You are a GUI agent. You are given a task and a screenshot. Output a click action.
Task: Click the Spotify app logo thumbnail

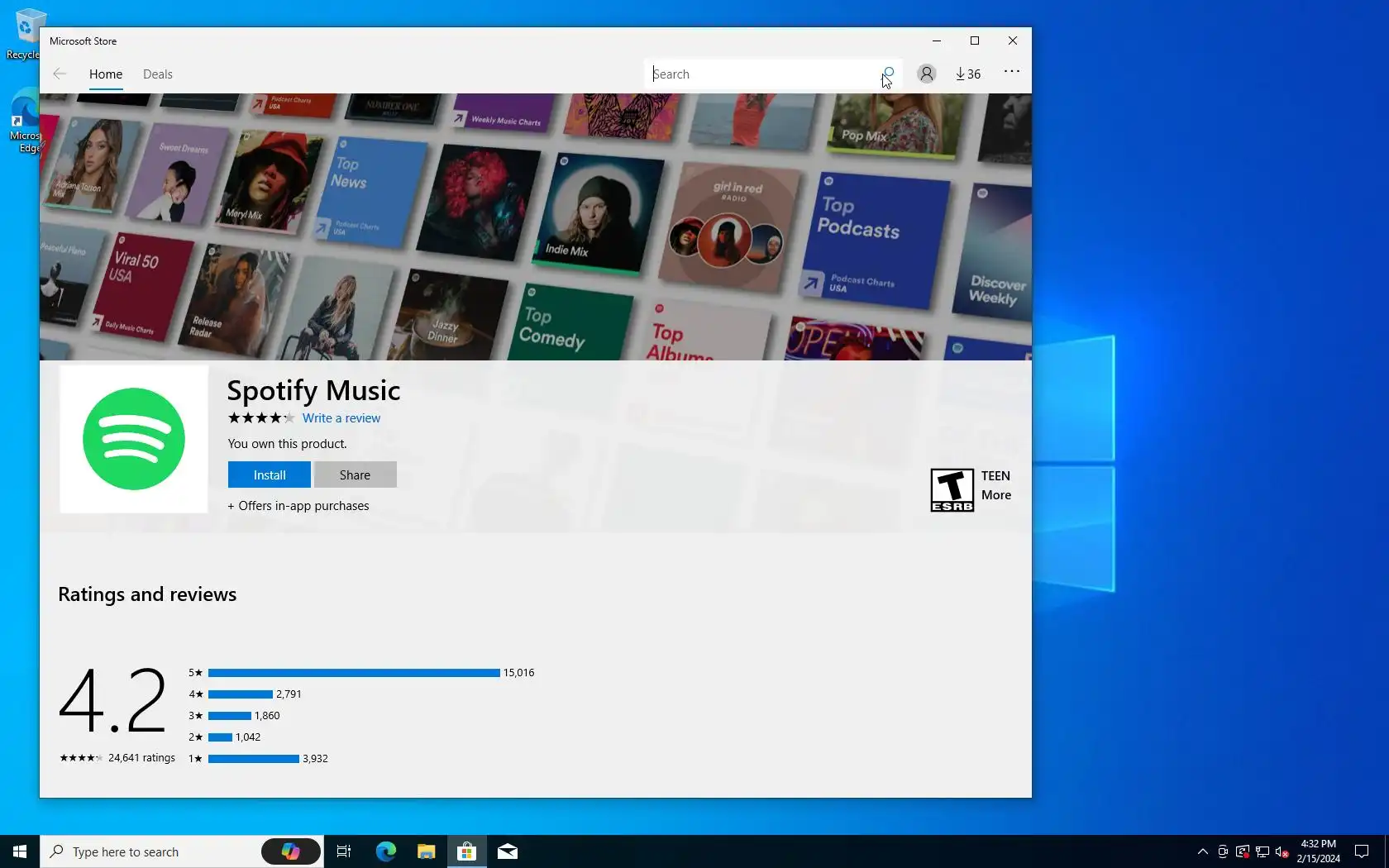coord(134,439)
